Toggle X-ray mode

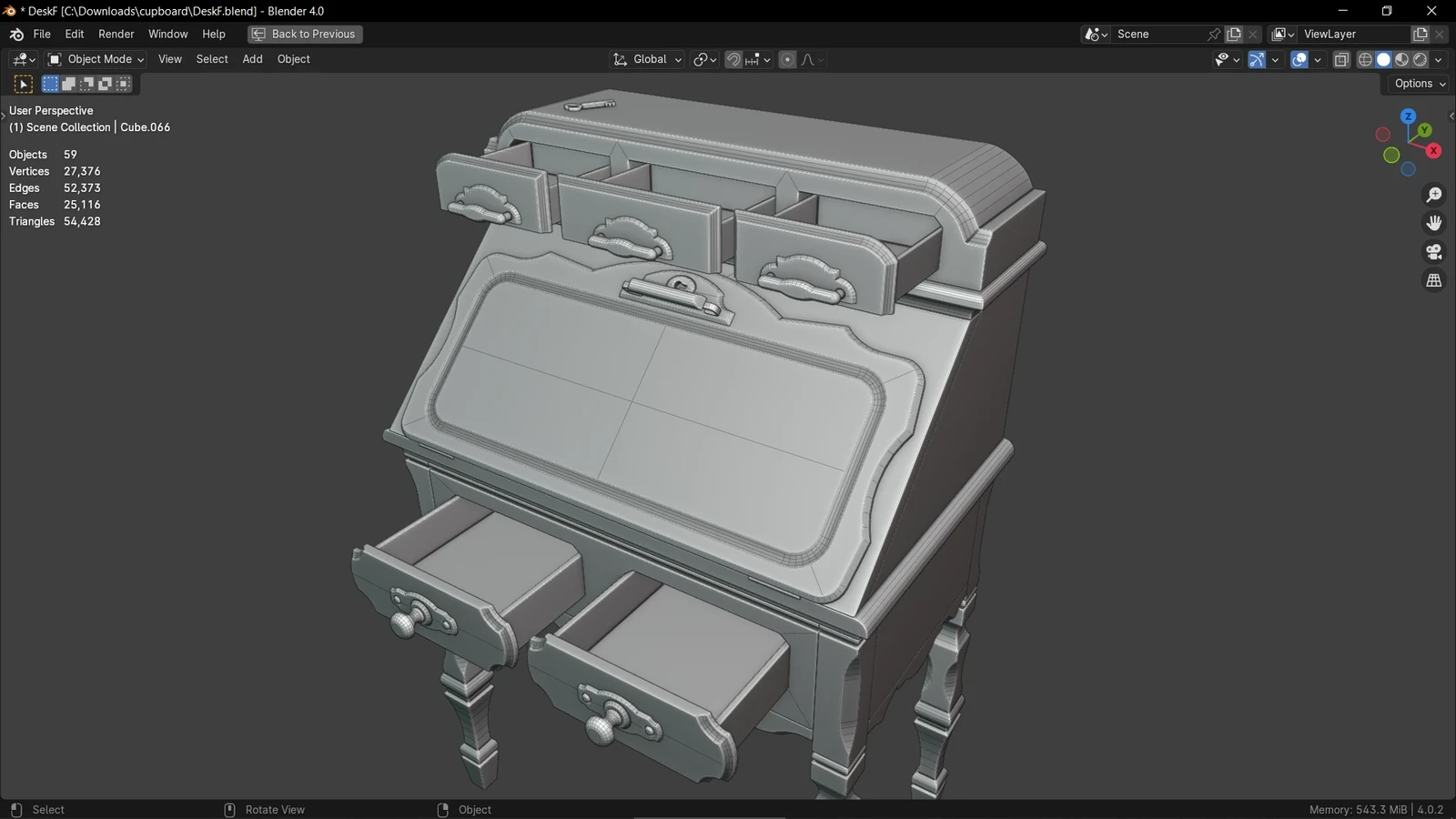1341,59
